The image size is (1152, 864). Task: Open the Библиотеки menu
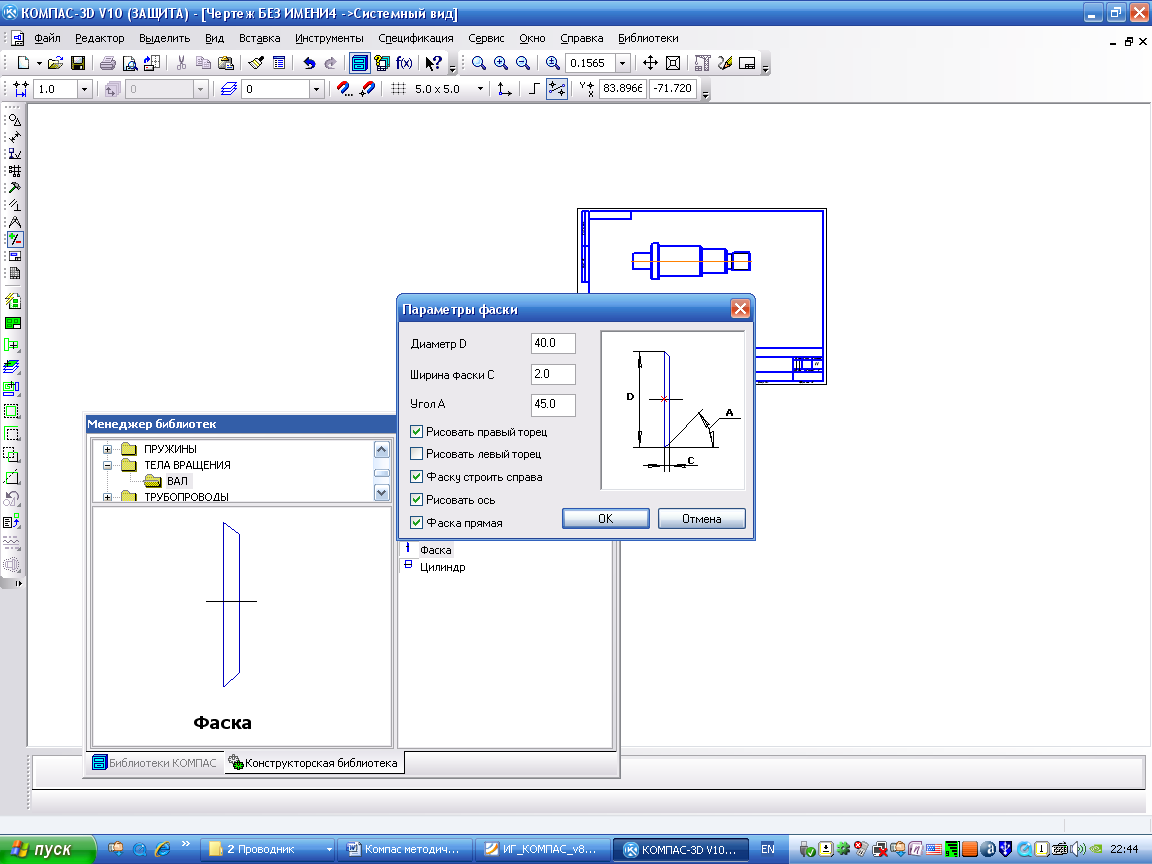click(648, 38)
